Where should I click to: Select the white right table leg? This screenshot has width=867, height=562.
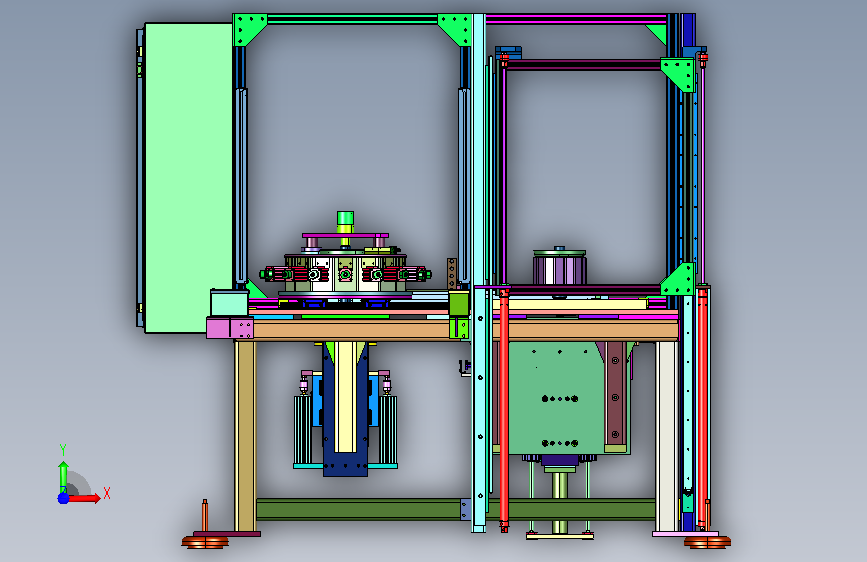tap(667, 436)
